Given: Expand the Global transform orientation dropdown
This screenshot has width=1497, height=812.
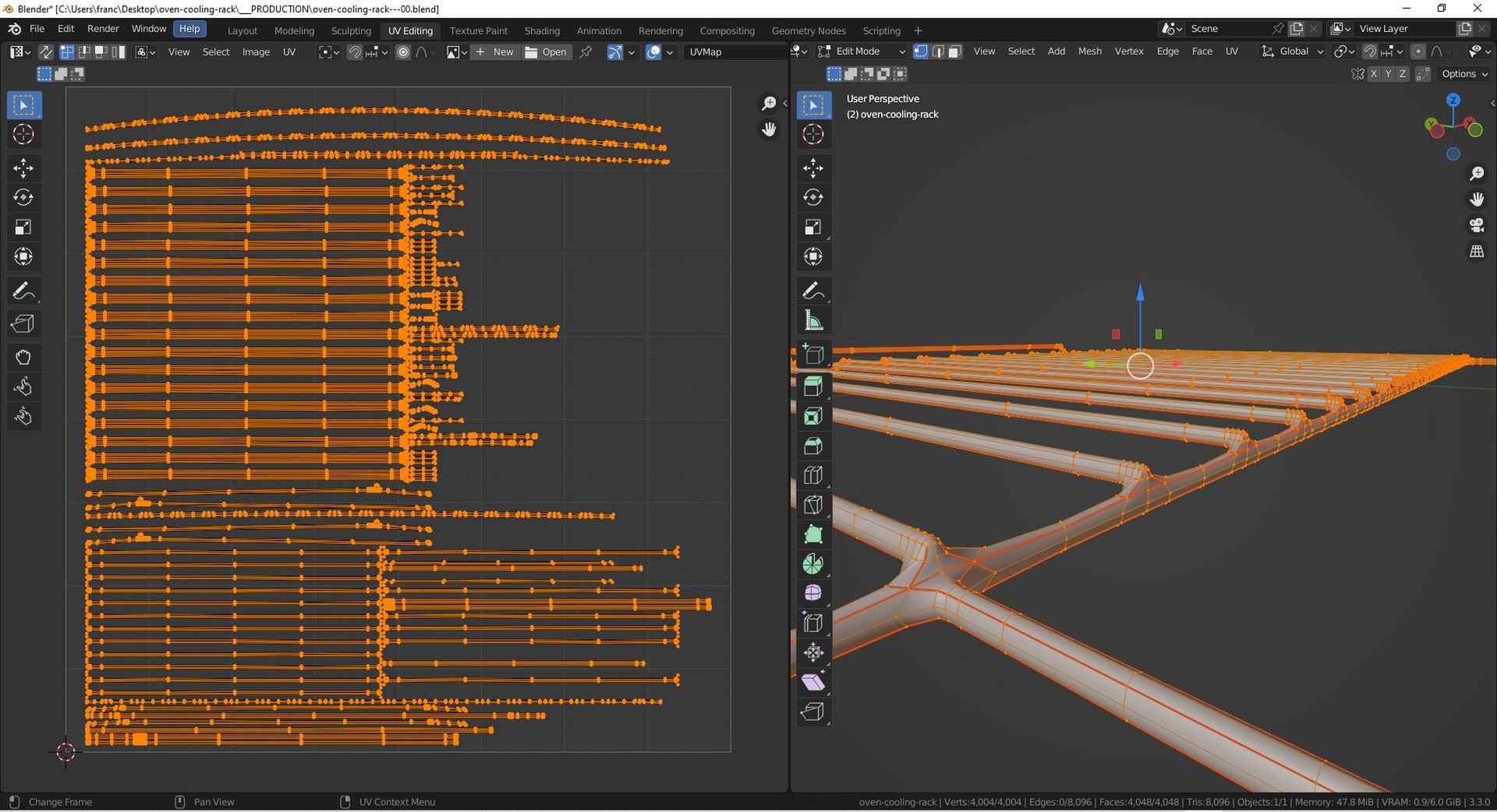Looking at the screenshot, I should (x=1294, y=51).
